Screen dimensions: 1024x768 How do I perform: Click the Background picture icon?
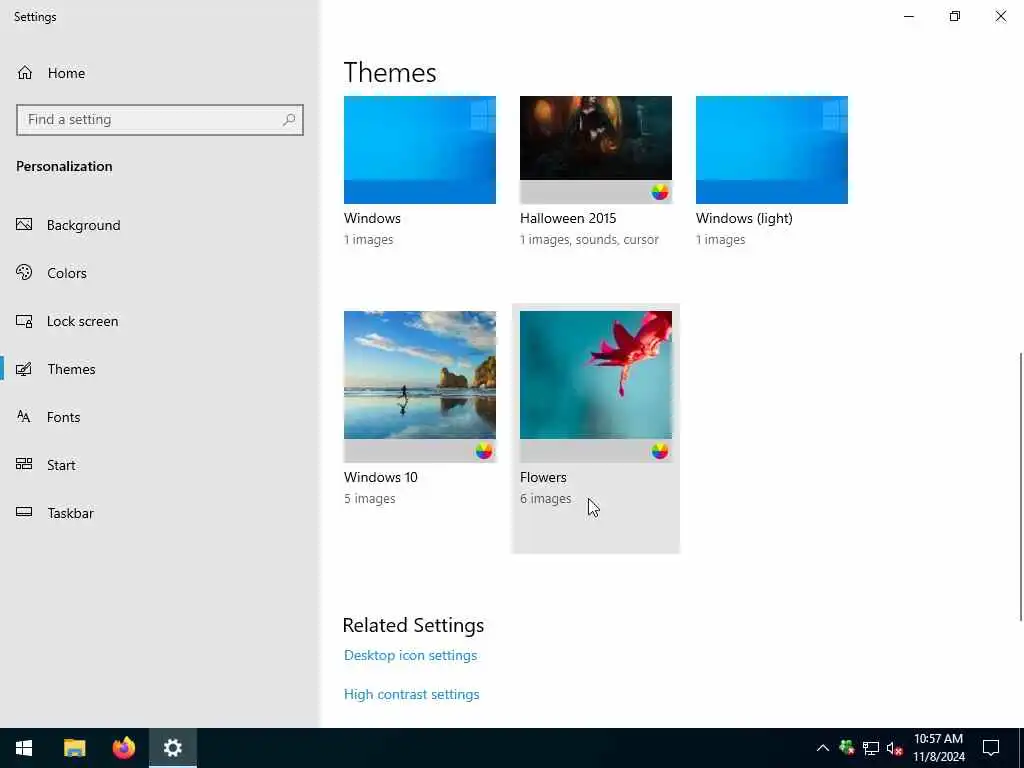24,225
